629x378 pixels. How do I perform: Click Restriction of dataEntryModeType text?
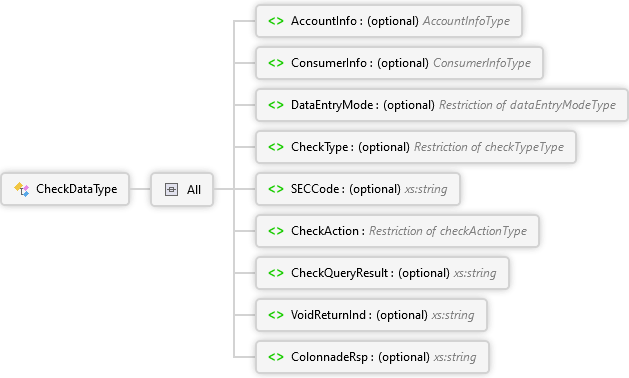pyautogui.click(x=528, y=105)
